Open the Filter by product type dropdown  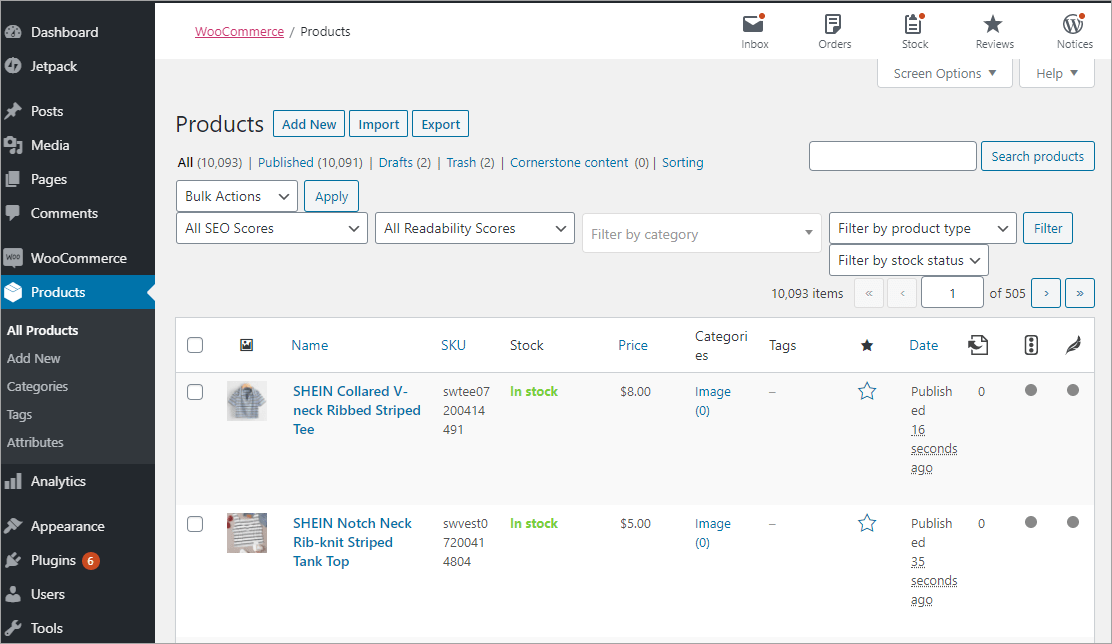[923, 228]
